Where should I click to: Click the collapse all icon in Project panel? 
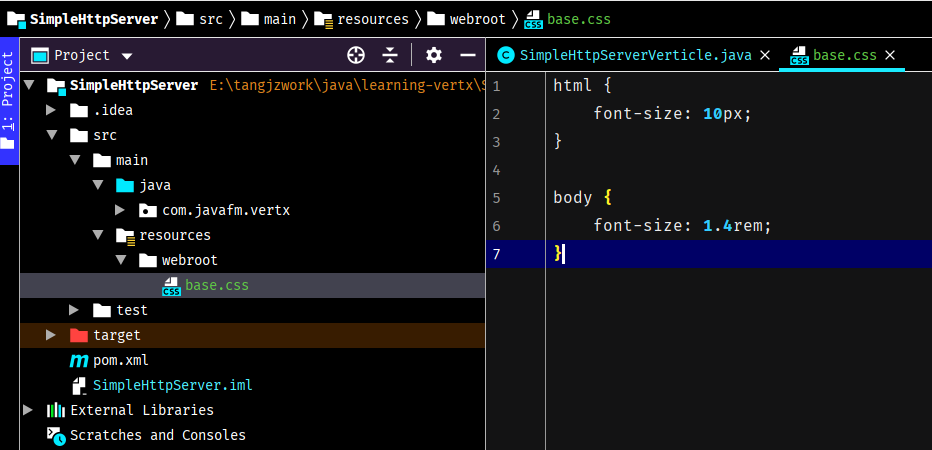(390, 55)
